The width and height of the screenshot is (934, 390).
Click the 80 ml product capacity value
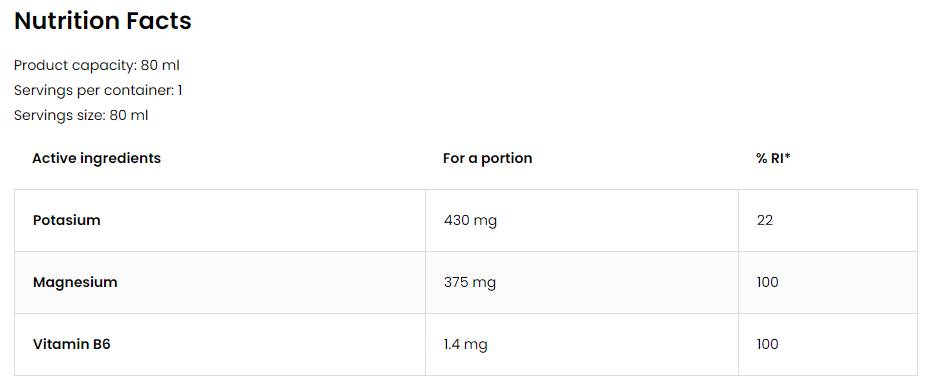pos(160,65)
